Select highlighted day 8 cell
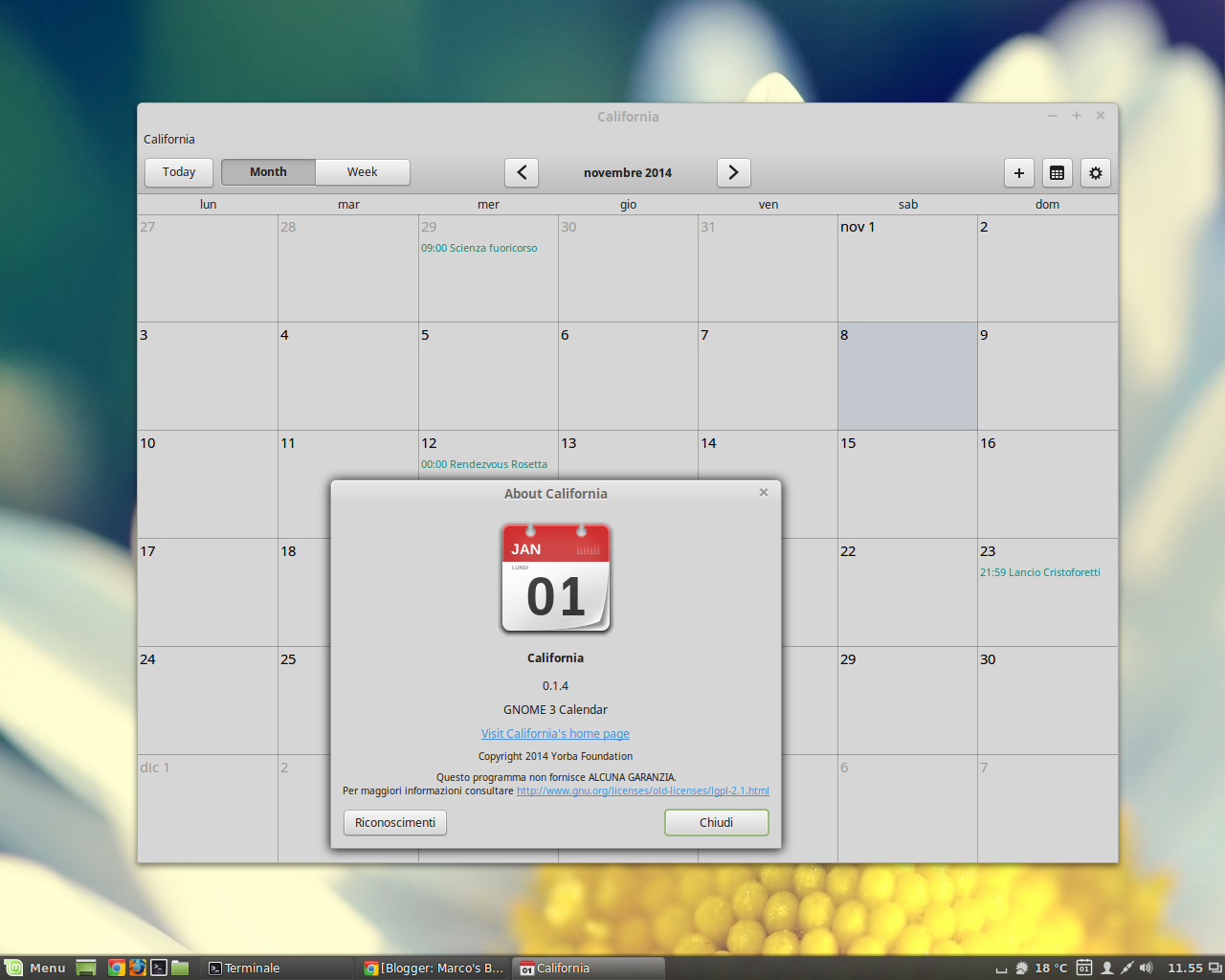This screenshot has height=980, width=1225. pos(907,376)
